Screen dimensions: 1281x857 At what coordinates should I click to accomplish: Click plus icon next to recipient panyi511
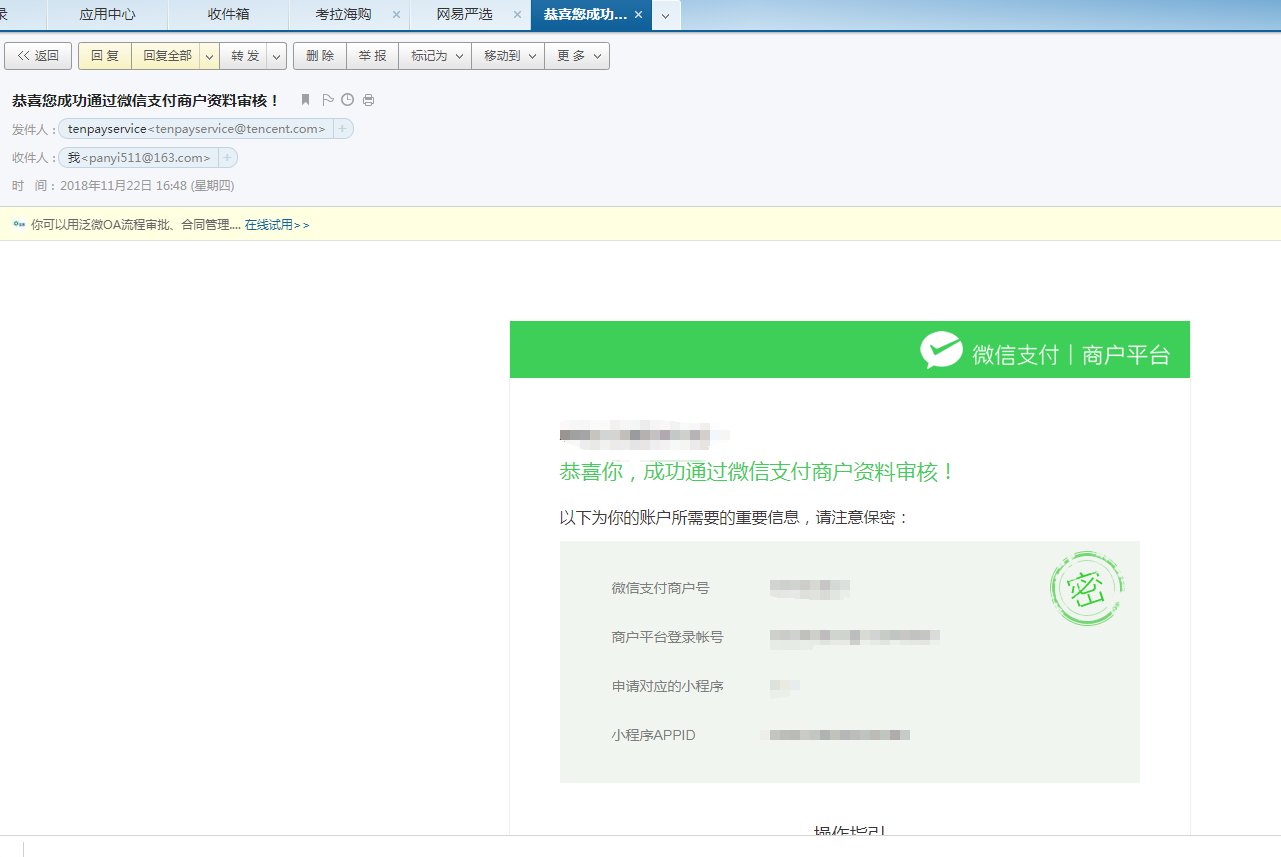coord(227,158)
